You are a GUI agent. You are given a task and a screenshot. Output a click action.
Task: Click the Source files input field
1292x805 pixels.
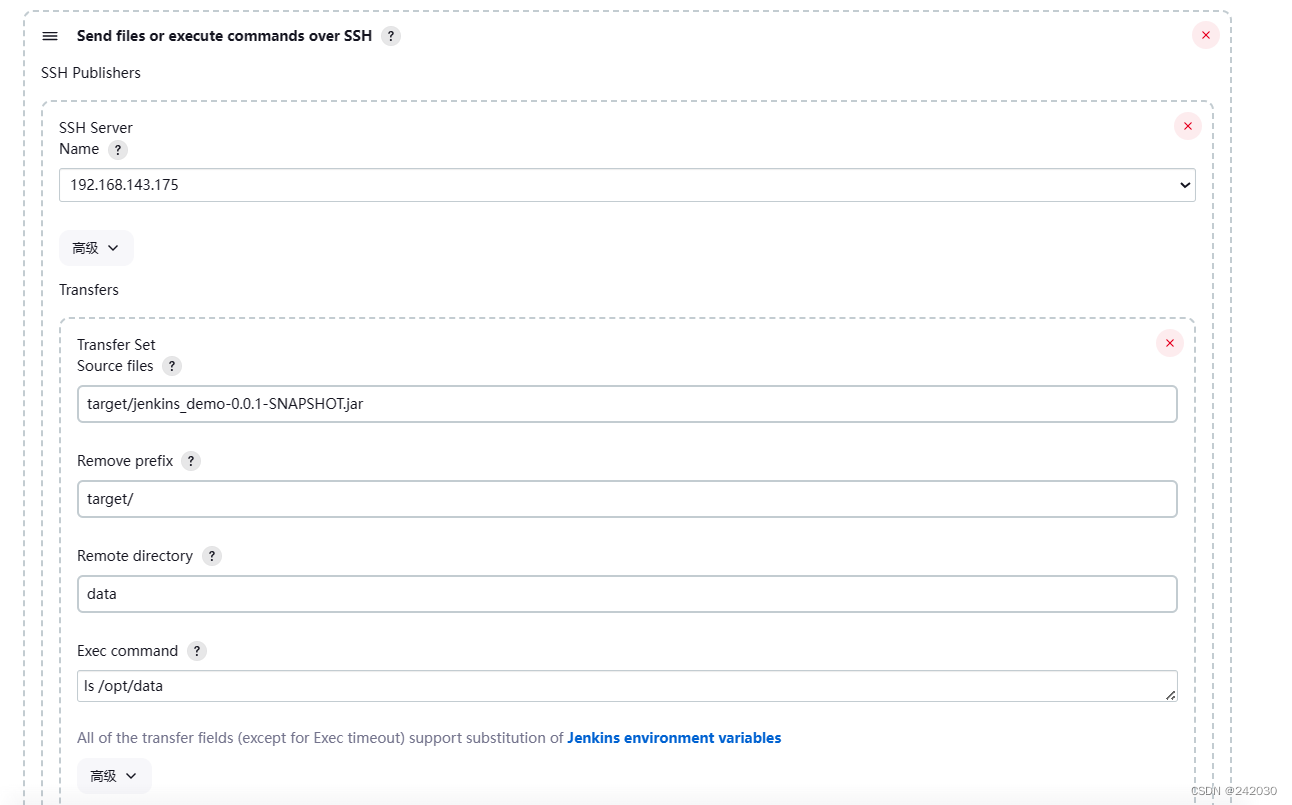click(627, 404)
